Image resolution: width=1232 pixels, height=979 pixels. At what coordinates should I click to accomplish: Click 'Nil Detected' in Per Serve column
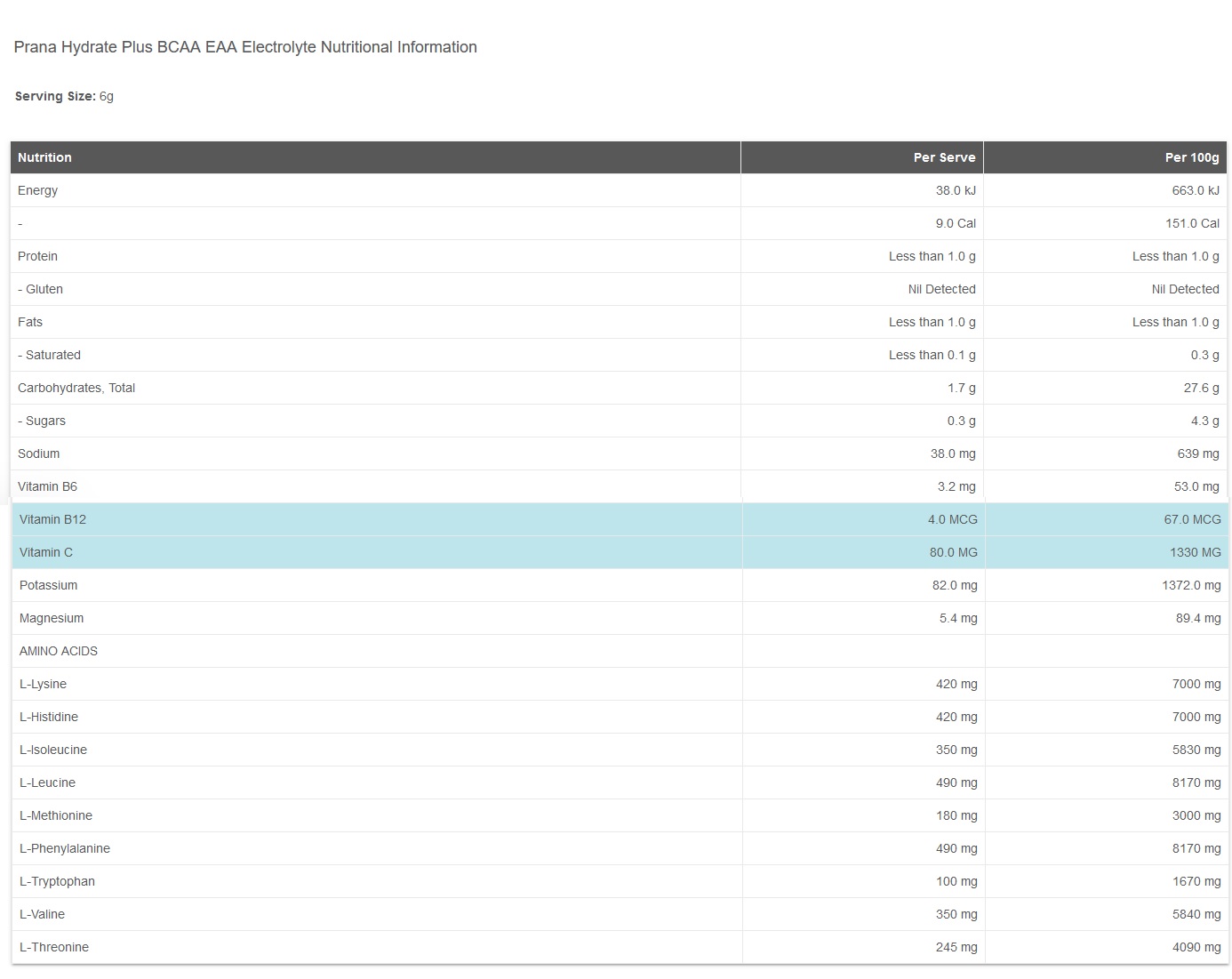942,289
